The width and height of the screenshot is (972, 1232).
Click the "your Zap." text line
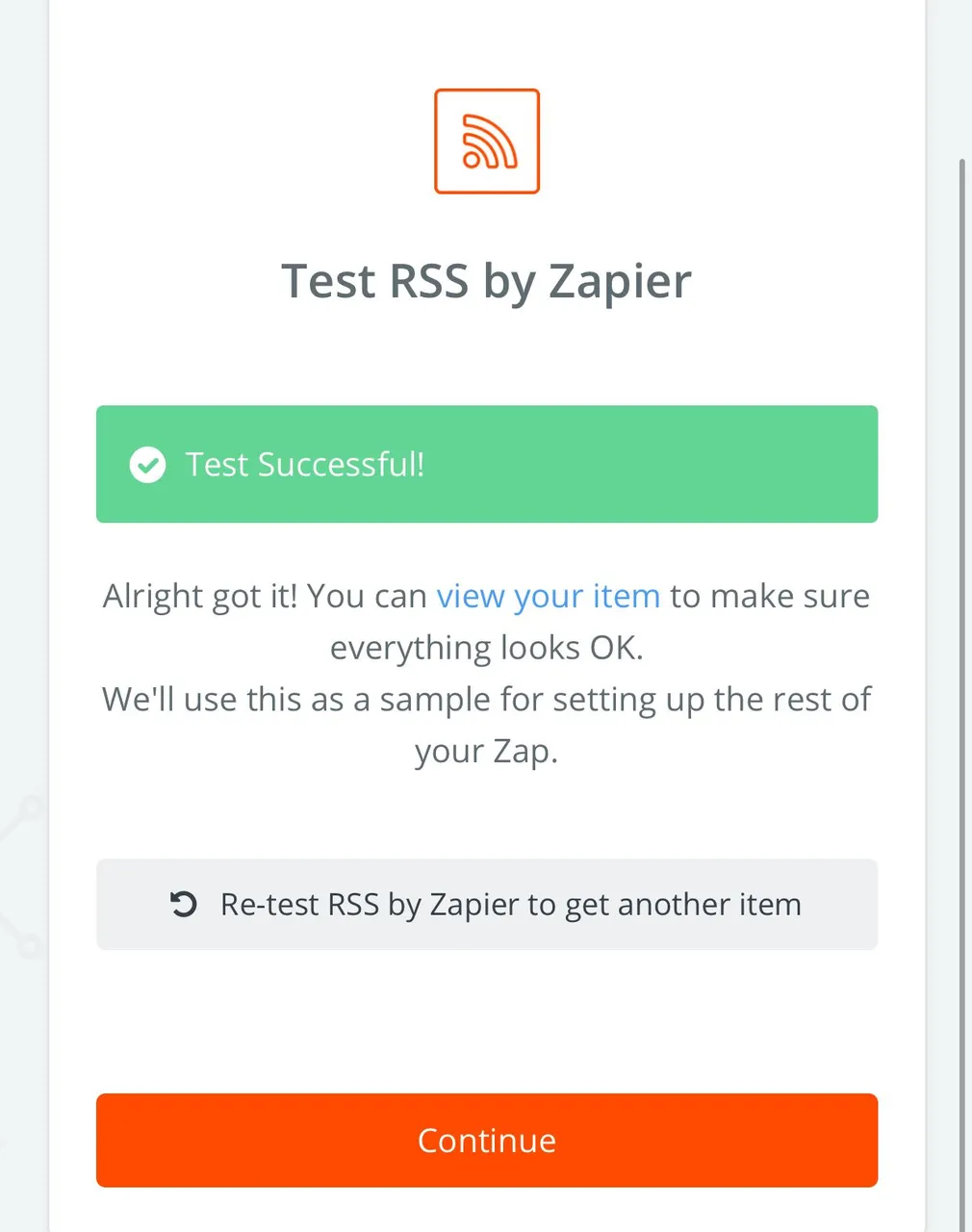click(487, 751)
